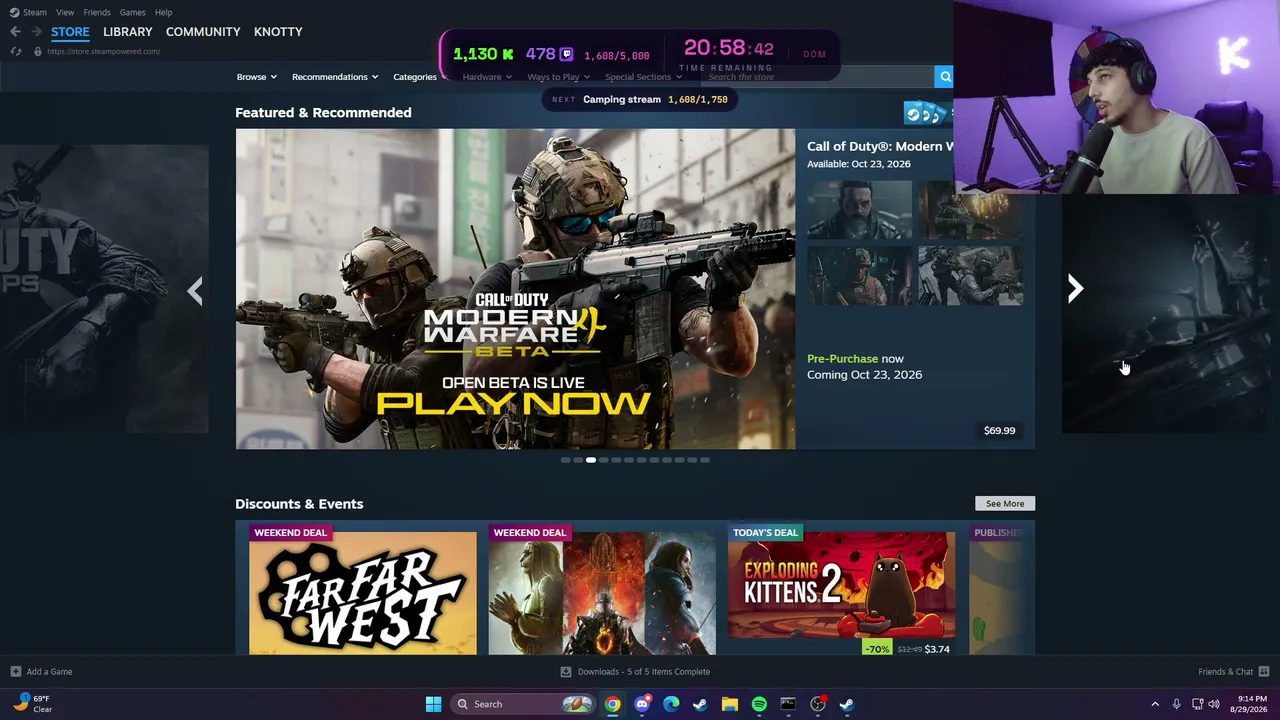
Task: Open Spotify from the taskbar
Action: [x=759, y=704]
